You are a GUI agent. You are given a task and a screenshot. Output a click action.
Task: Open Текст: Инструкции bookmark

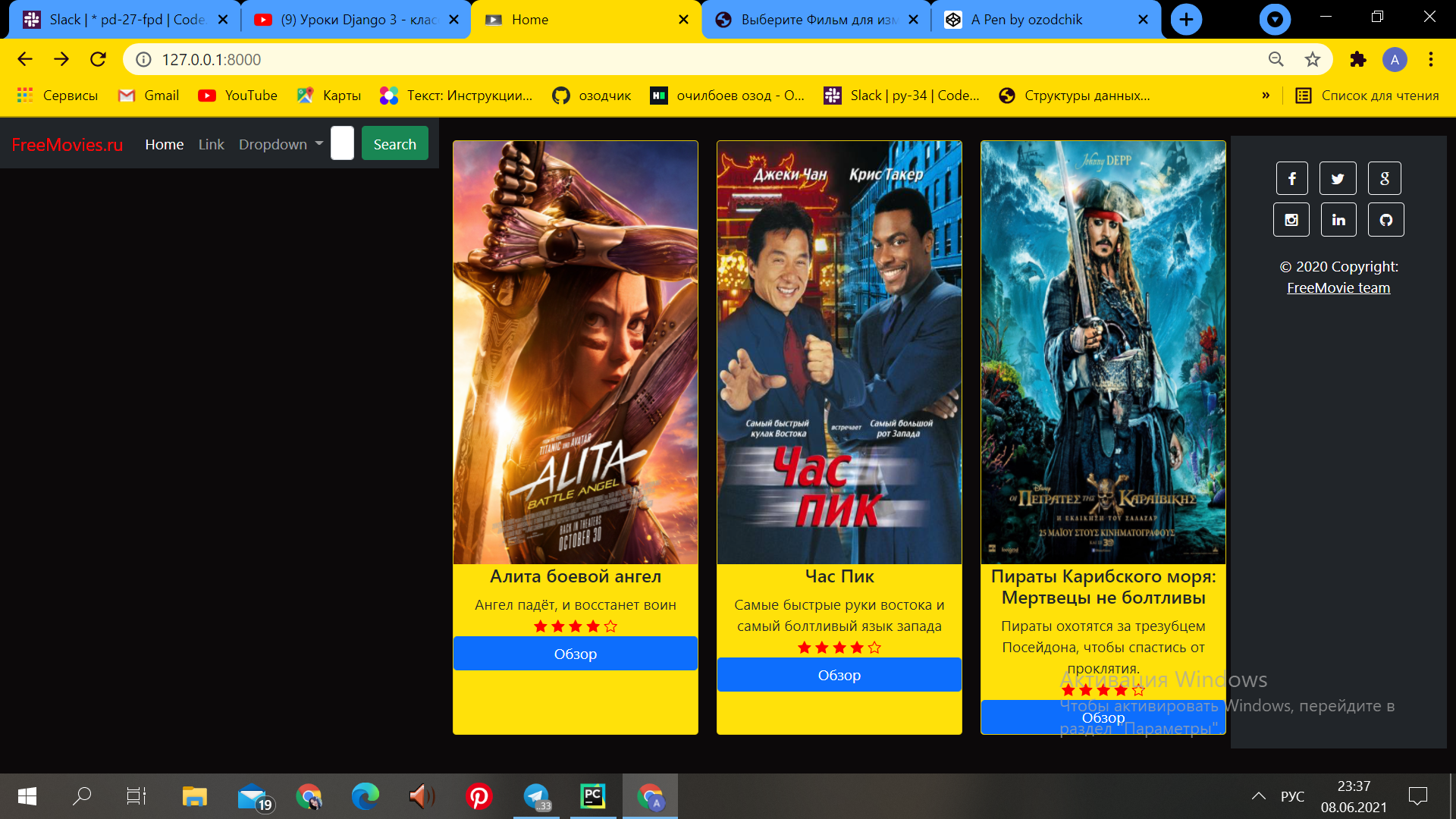pos(457,96)
